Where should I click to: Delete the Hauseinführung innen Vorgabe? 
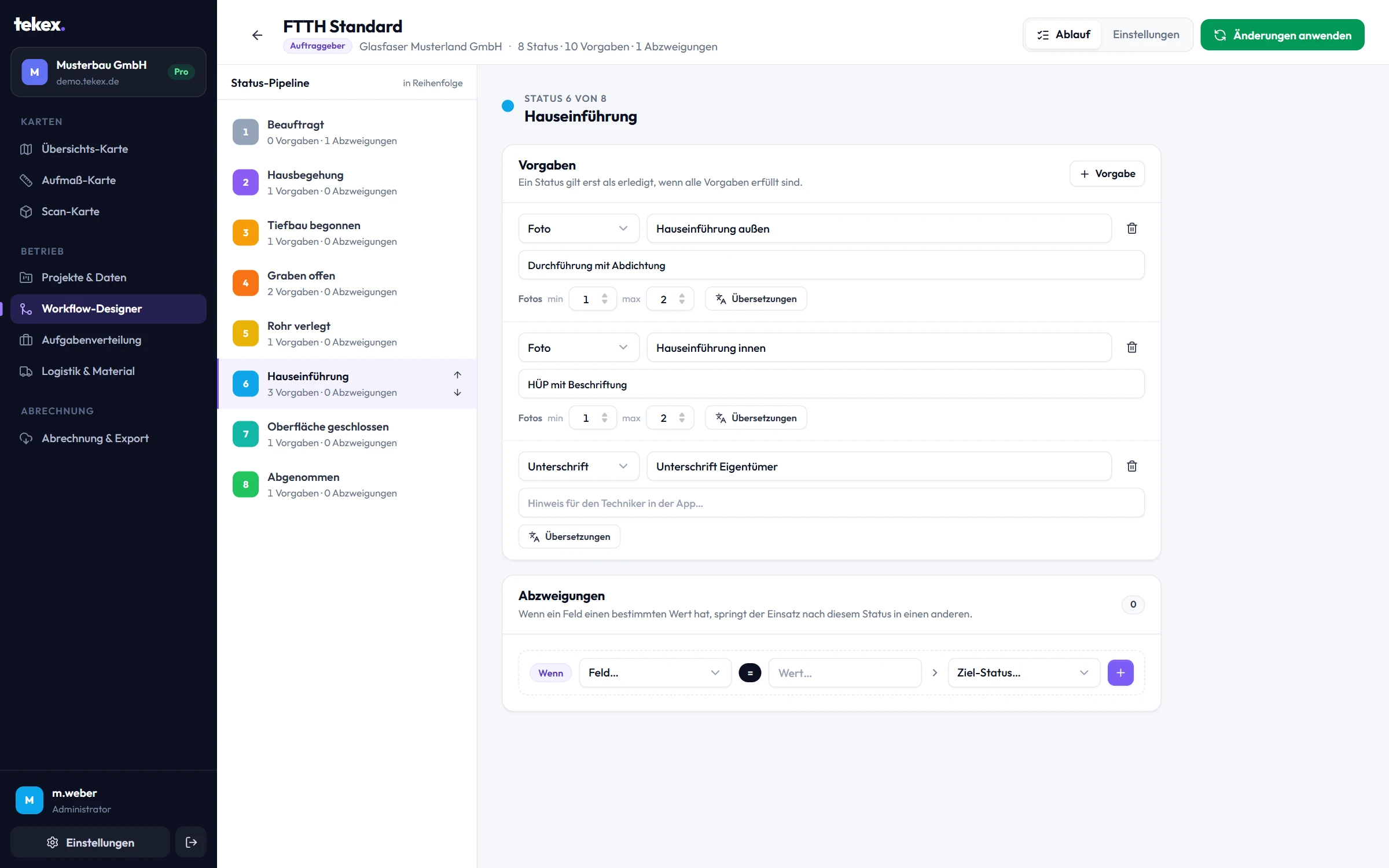tap(1132, 347)
